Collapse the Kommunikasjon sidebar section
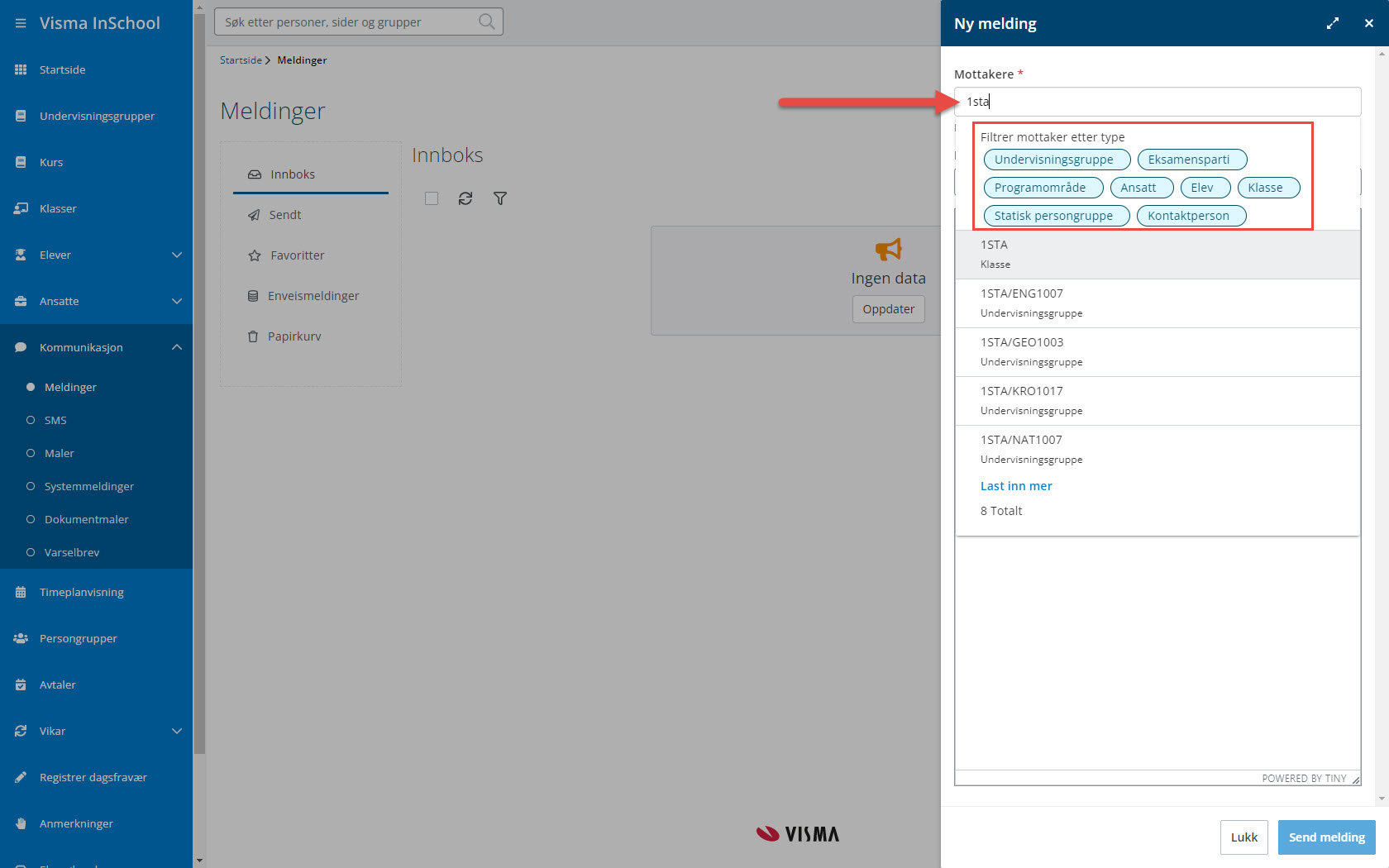 (x=176, y=347)
